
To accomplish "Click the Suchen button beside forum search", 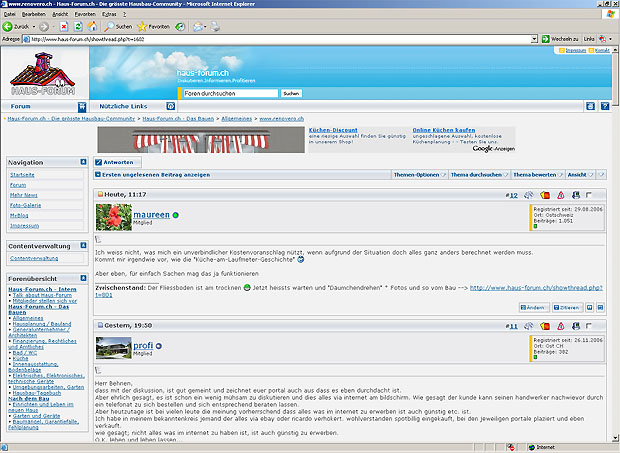I will [x=291, y=93].
